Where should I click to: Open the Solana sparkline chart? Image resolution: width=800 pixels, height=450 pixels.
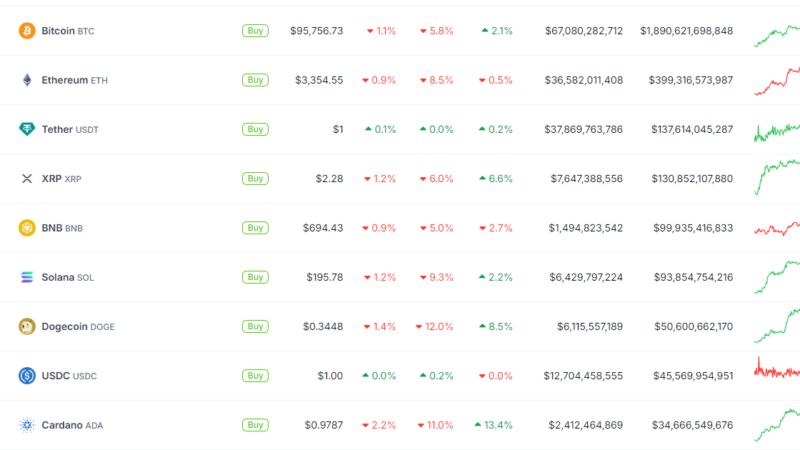pyautogui.click(x=777, y=277)
